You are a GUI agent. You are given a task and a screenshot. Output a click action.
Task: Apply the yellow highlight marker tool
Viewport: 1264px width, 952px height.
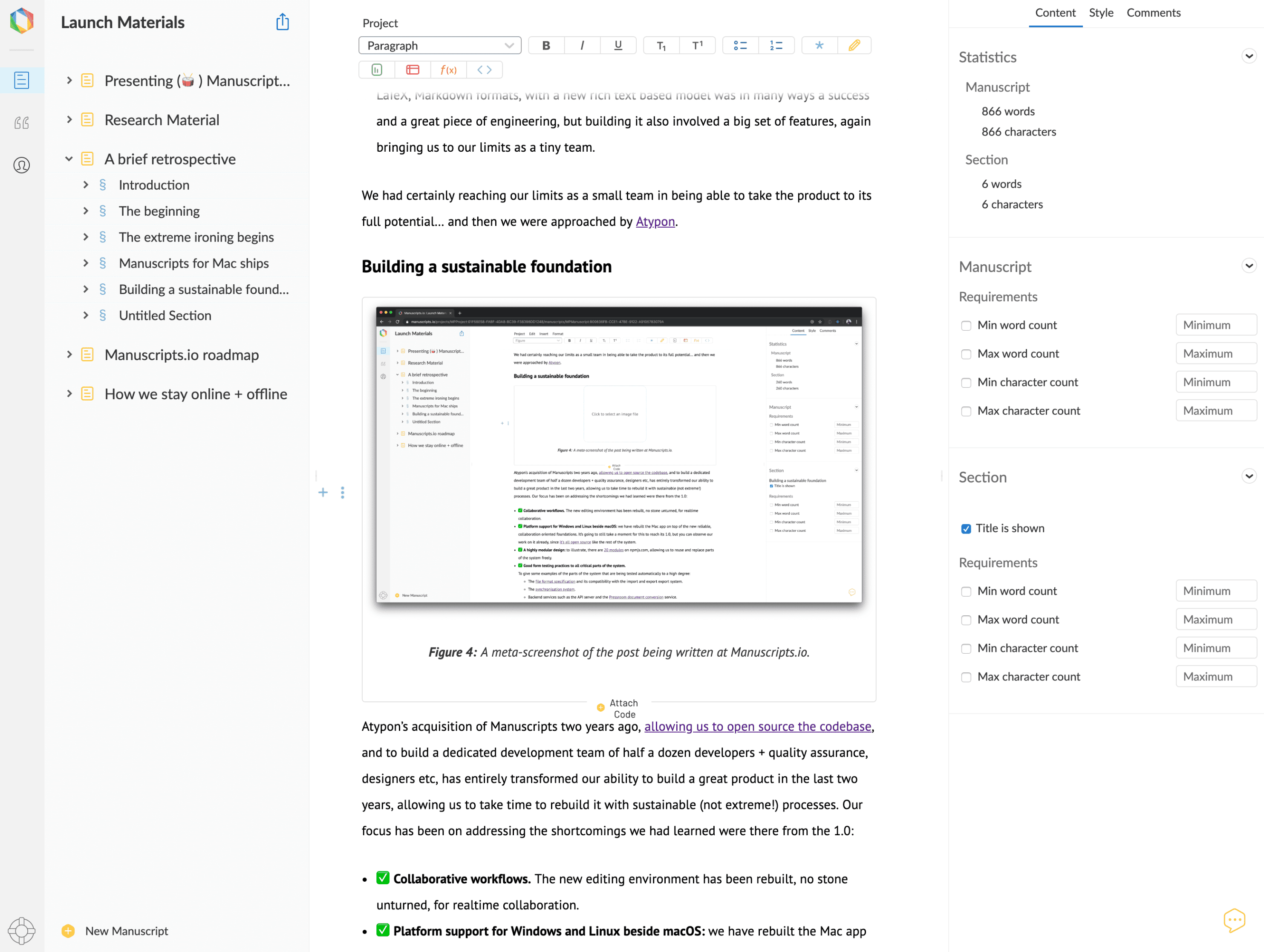coord(854,46)
